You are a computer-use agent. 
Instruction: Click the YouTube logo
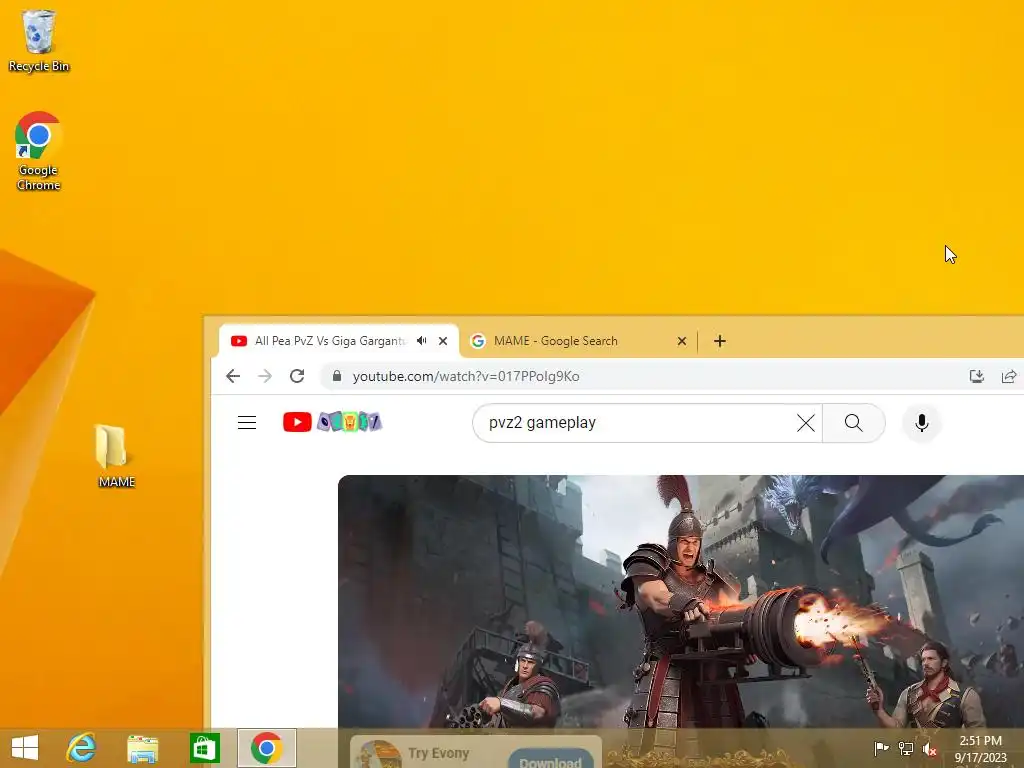click(x=332, y=422)
